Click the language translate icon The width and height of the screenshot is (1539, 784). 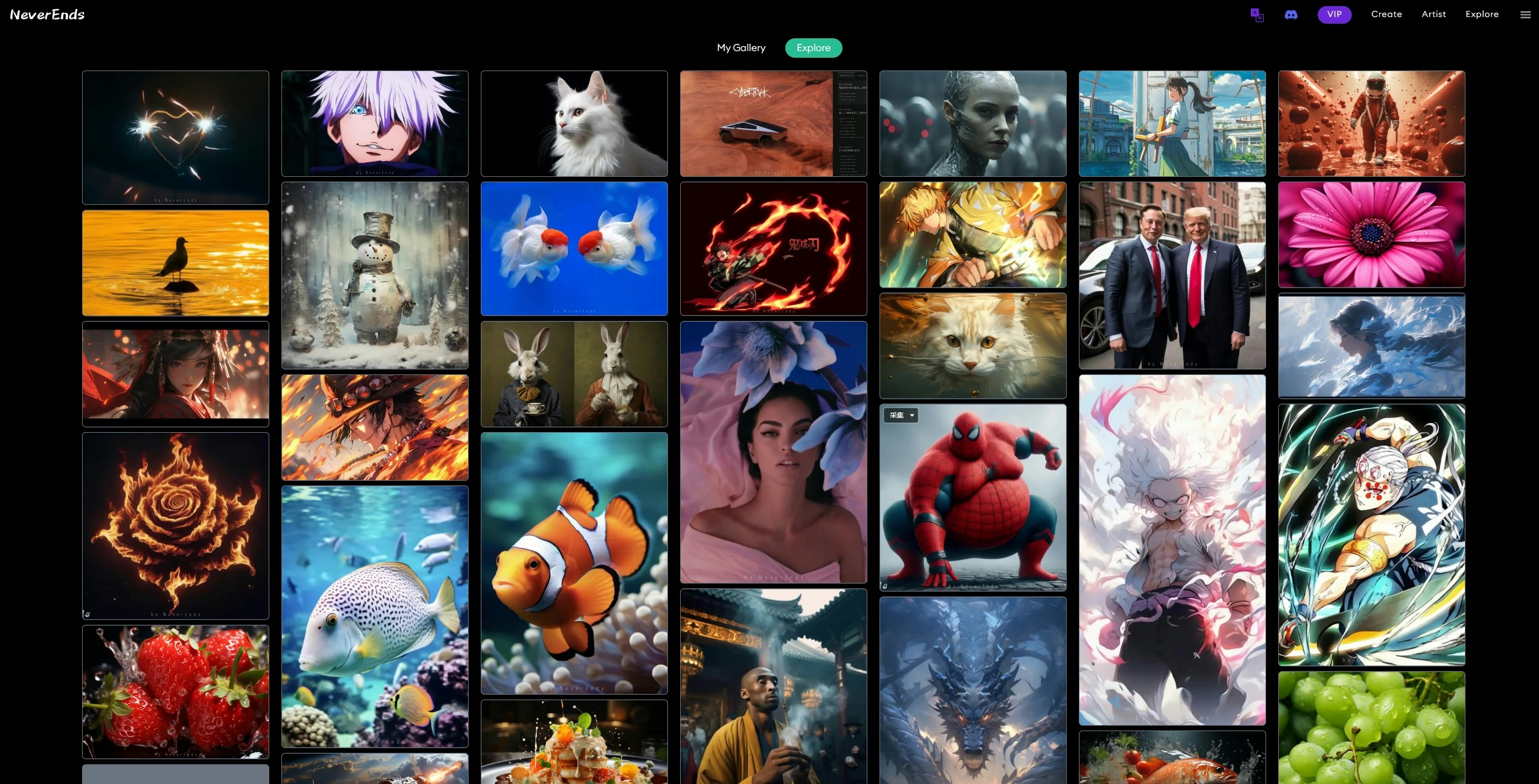pyautogui.click(x=1257, y=15)
